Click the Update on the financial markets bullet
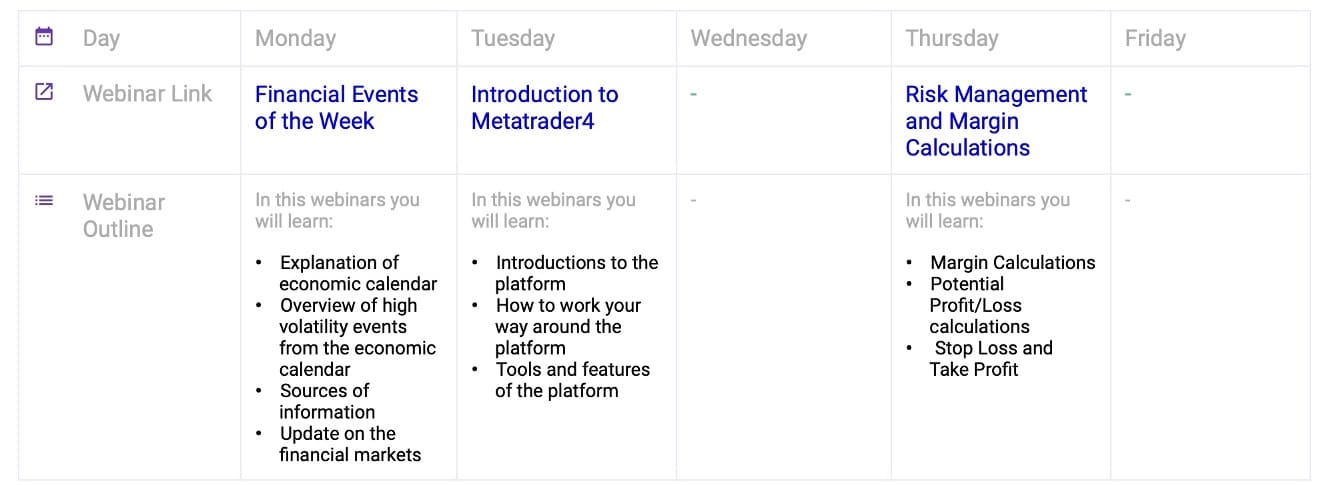The width and height of the screenshot is (1331, 485). [349, 444]
